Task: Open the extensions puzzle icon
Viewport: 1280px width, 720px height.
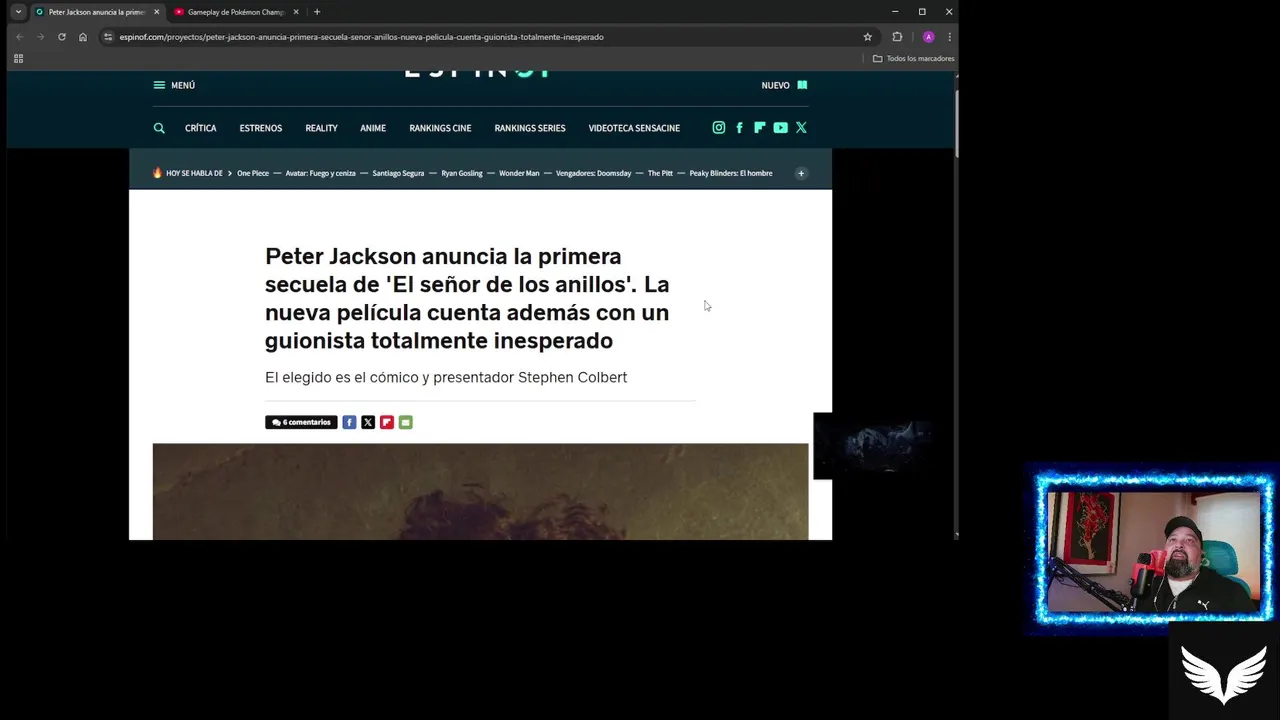Action: pyautogui.click(x=897, y=37)
